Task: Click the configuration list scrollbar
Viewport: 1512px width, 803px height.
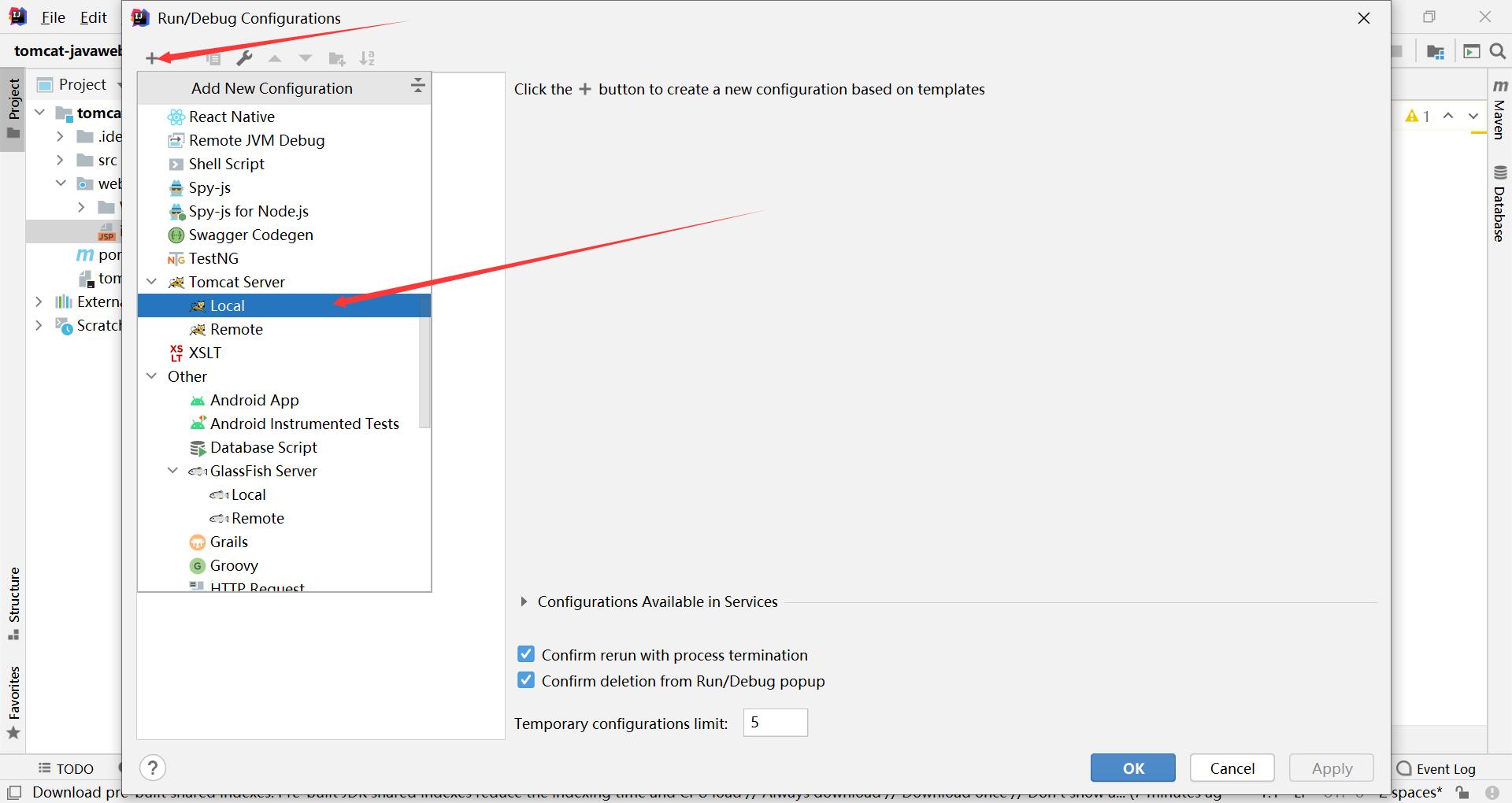Action: pos(424,361)
